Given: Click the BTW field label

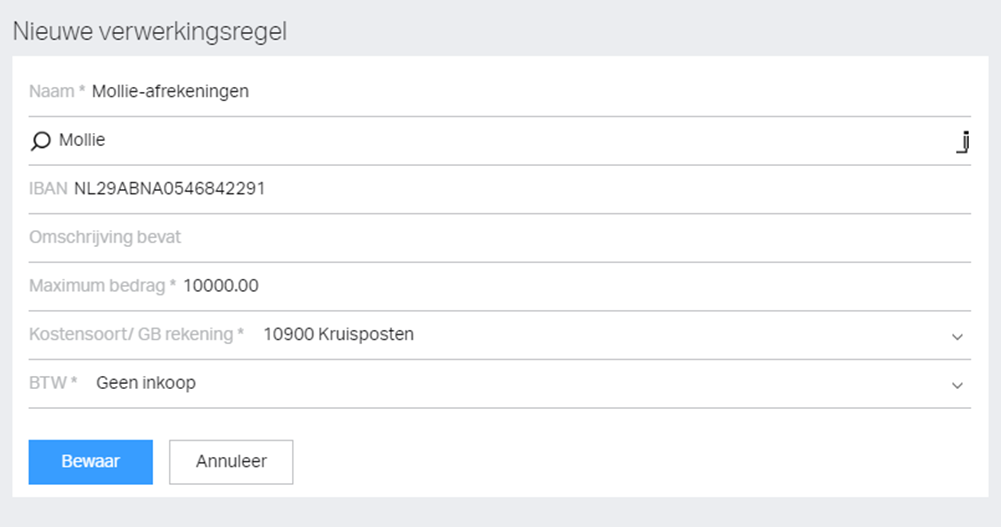Looking at the screenshot, I should tap(53, 383).
